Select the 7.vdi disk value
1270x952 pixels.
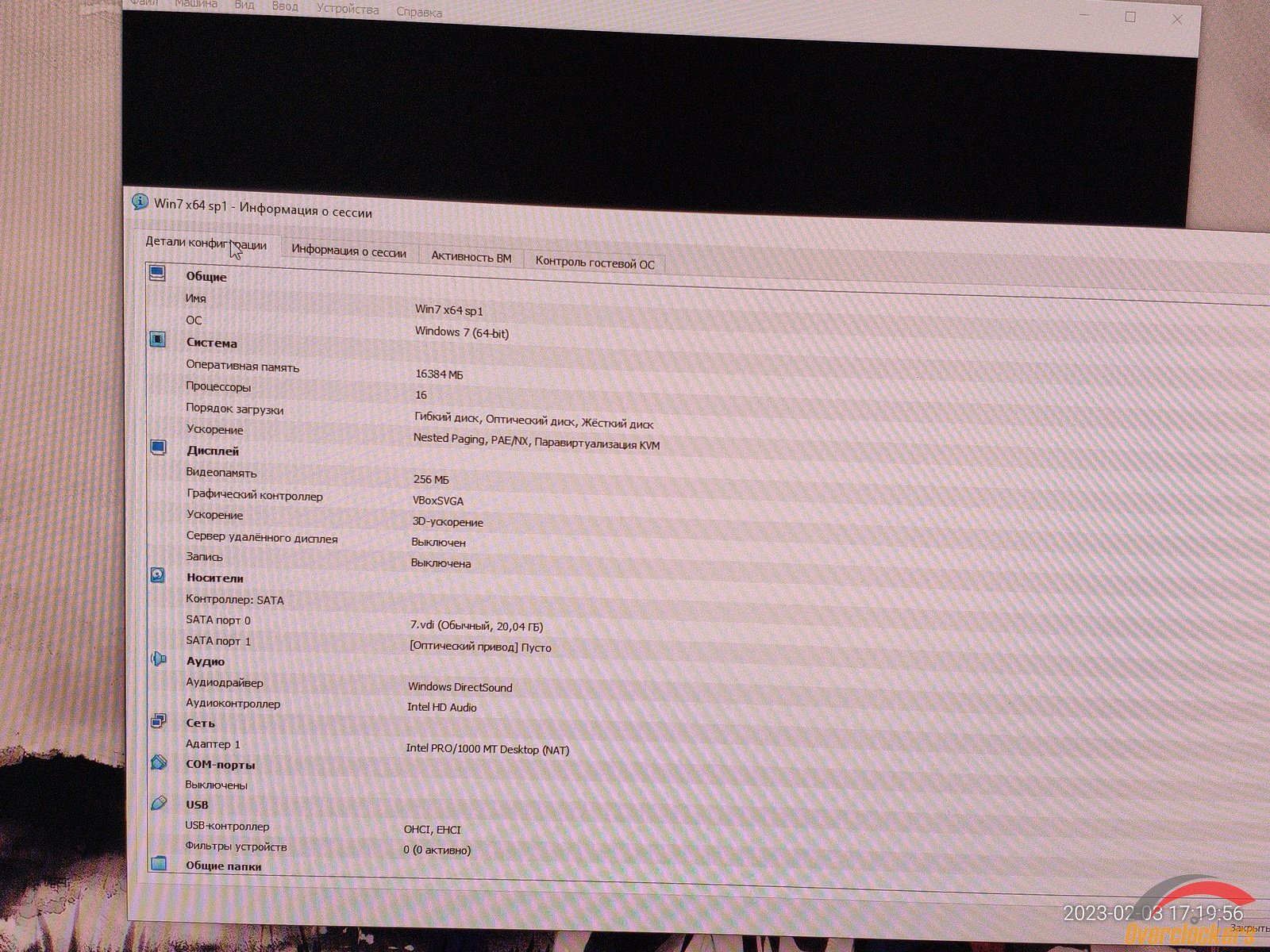point(476,626)
